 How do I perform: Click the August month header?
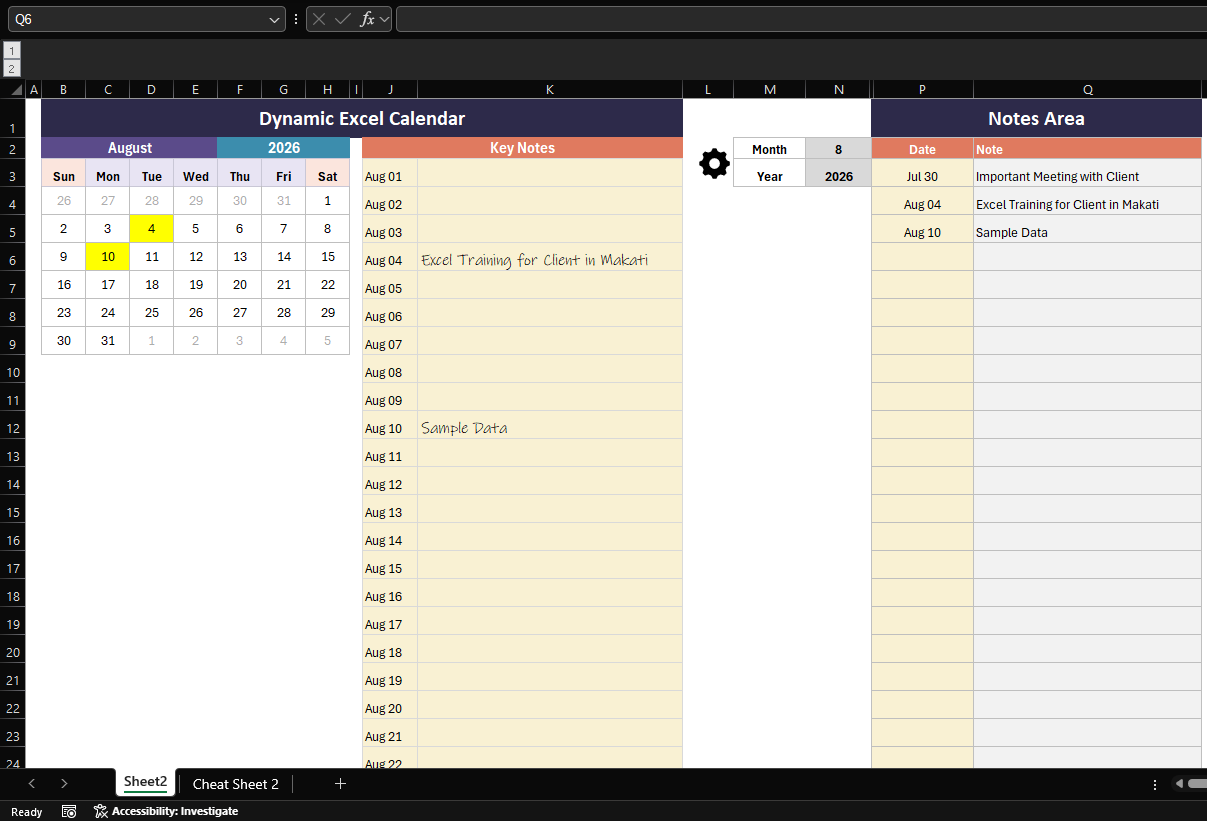click(129, 148)
